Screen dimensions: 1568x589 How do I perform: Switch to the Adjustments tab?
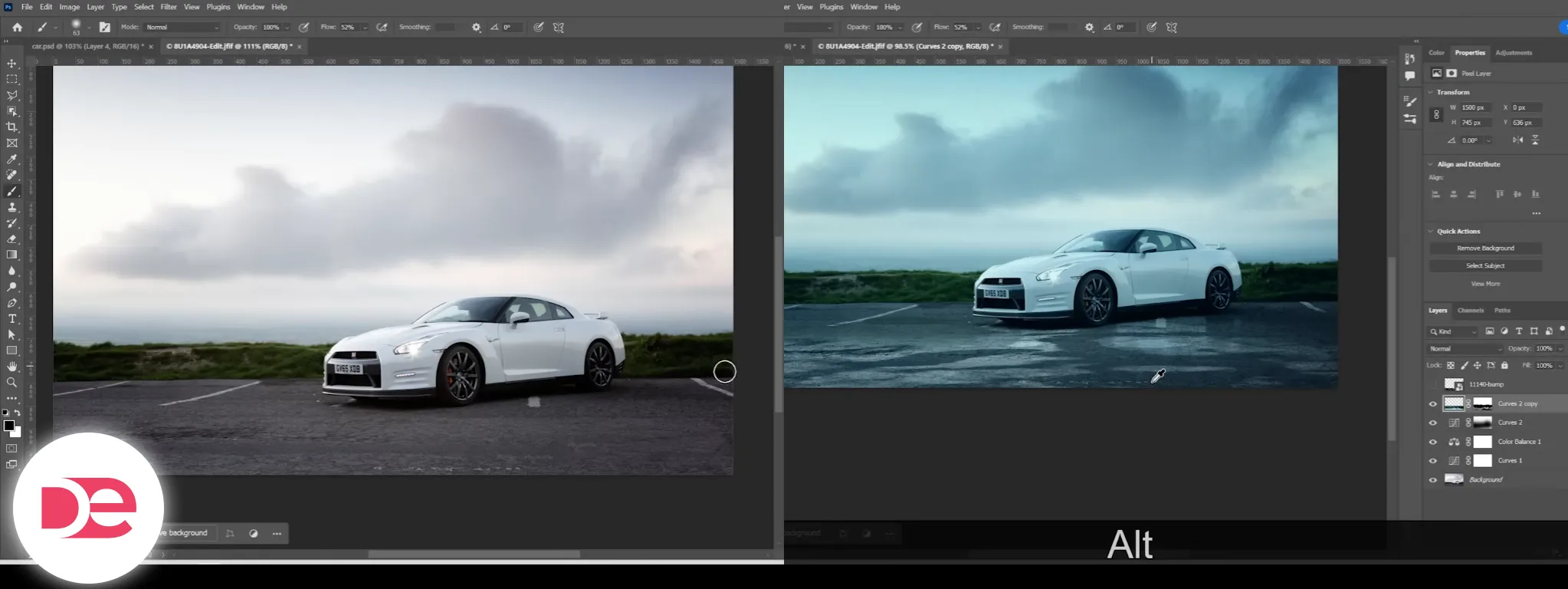1514,53
